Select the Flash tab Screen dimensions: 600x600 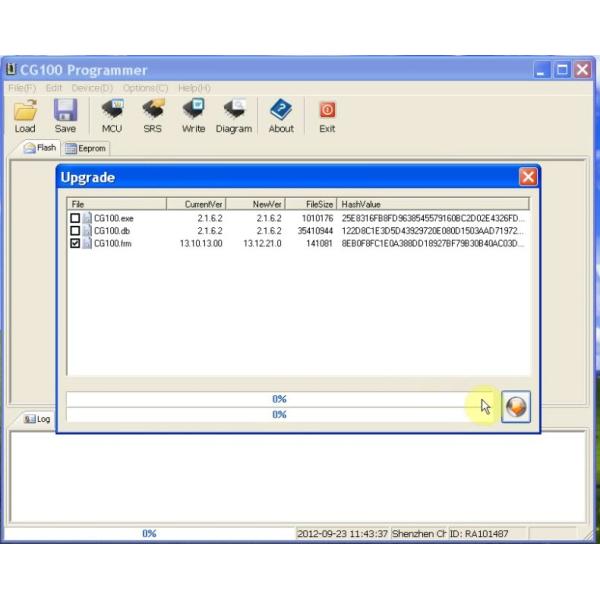[x=40, y=148]
